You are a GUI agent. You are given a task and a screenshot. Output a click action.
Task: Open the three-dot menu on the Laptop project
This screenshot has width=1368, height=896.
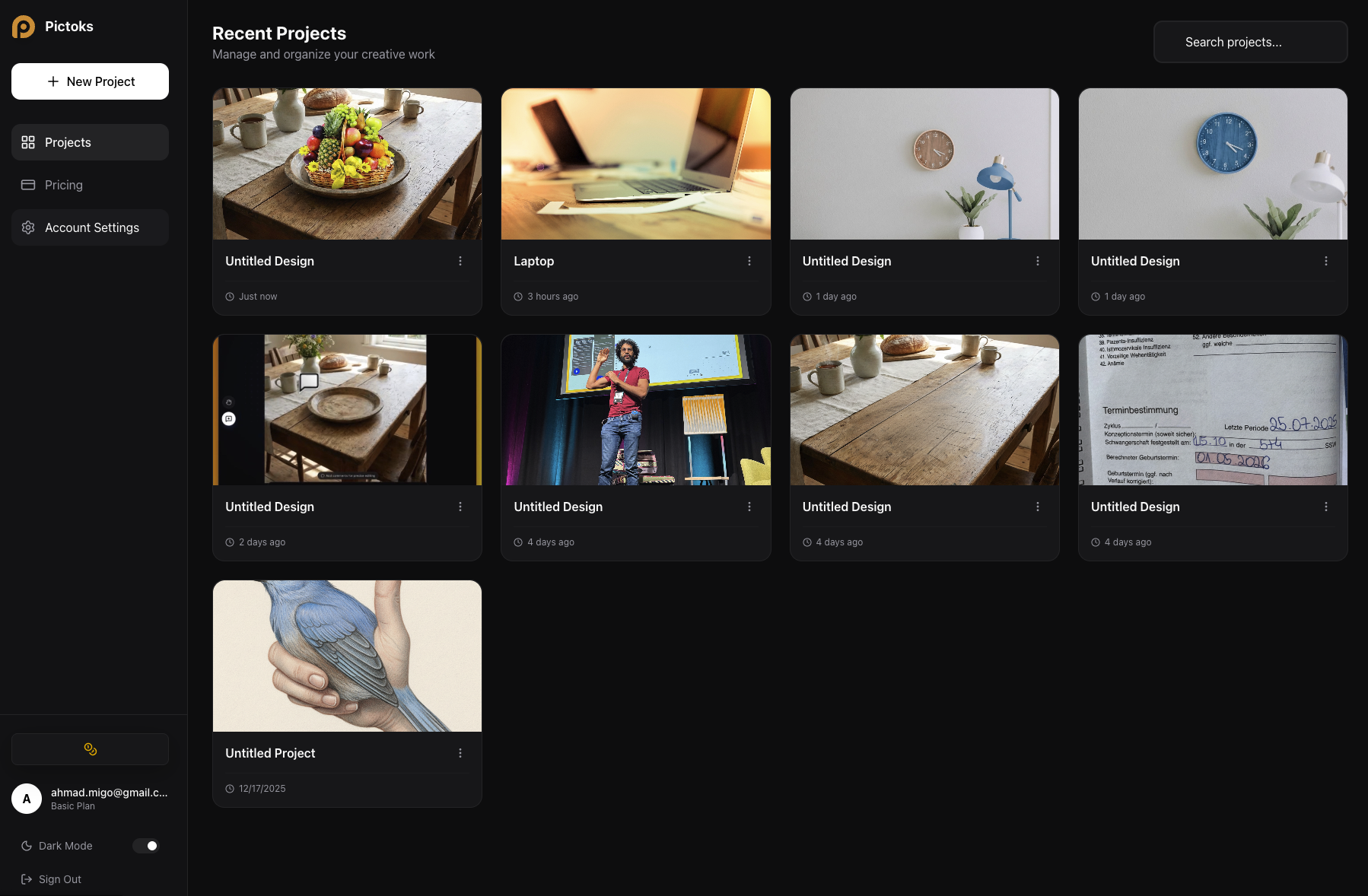coord(749,260)
